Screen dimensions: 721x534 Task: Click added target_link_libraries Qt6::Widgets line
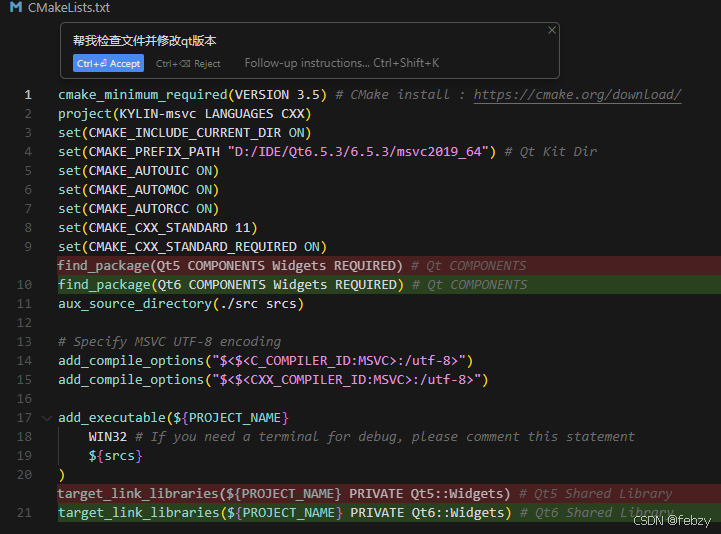click(389, 513)
